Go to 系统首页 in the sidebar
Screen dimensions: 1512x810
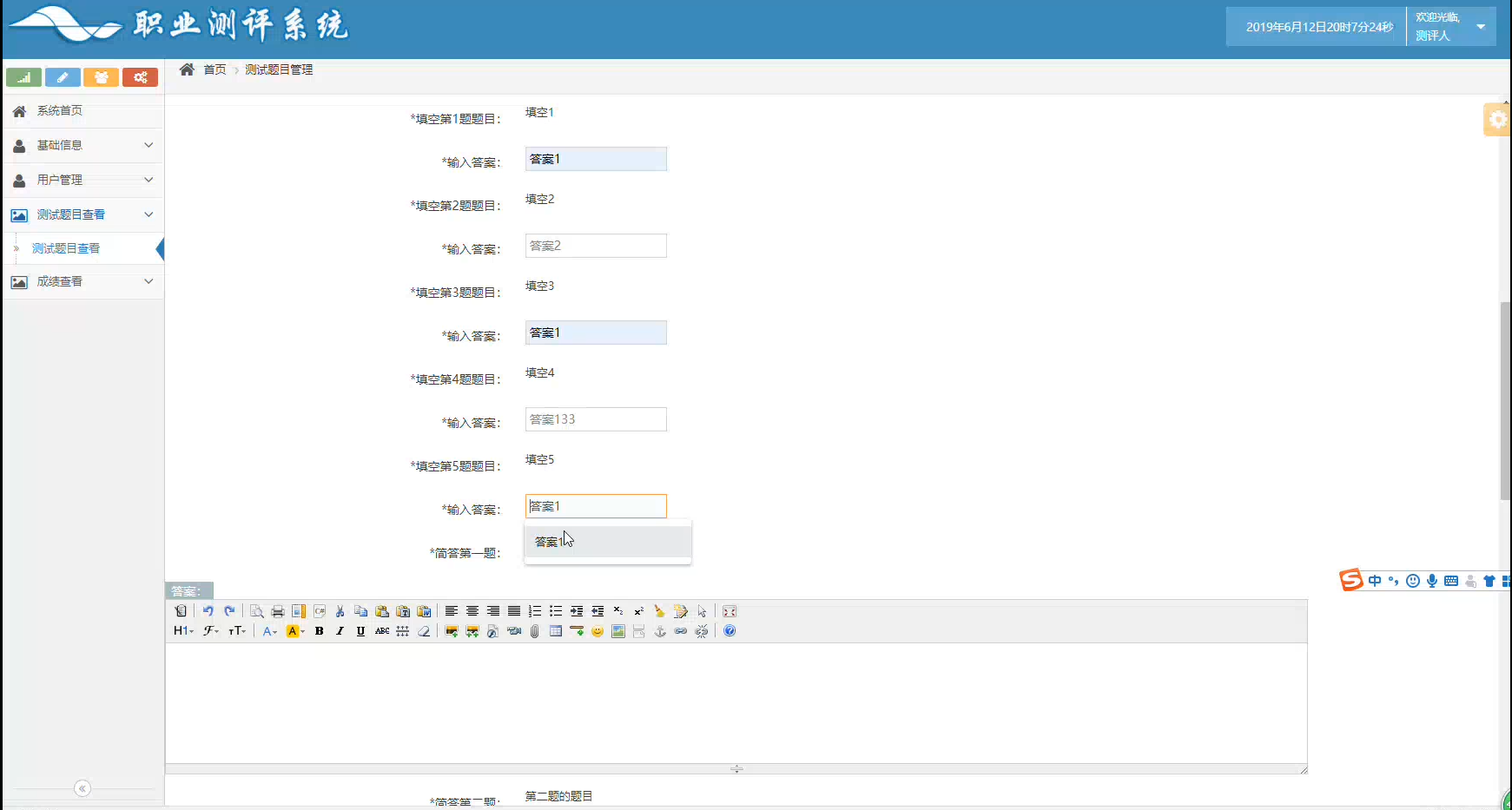83,110
